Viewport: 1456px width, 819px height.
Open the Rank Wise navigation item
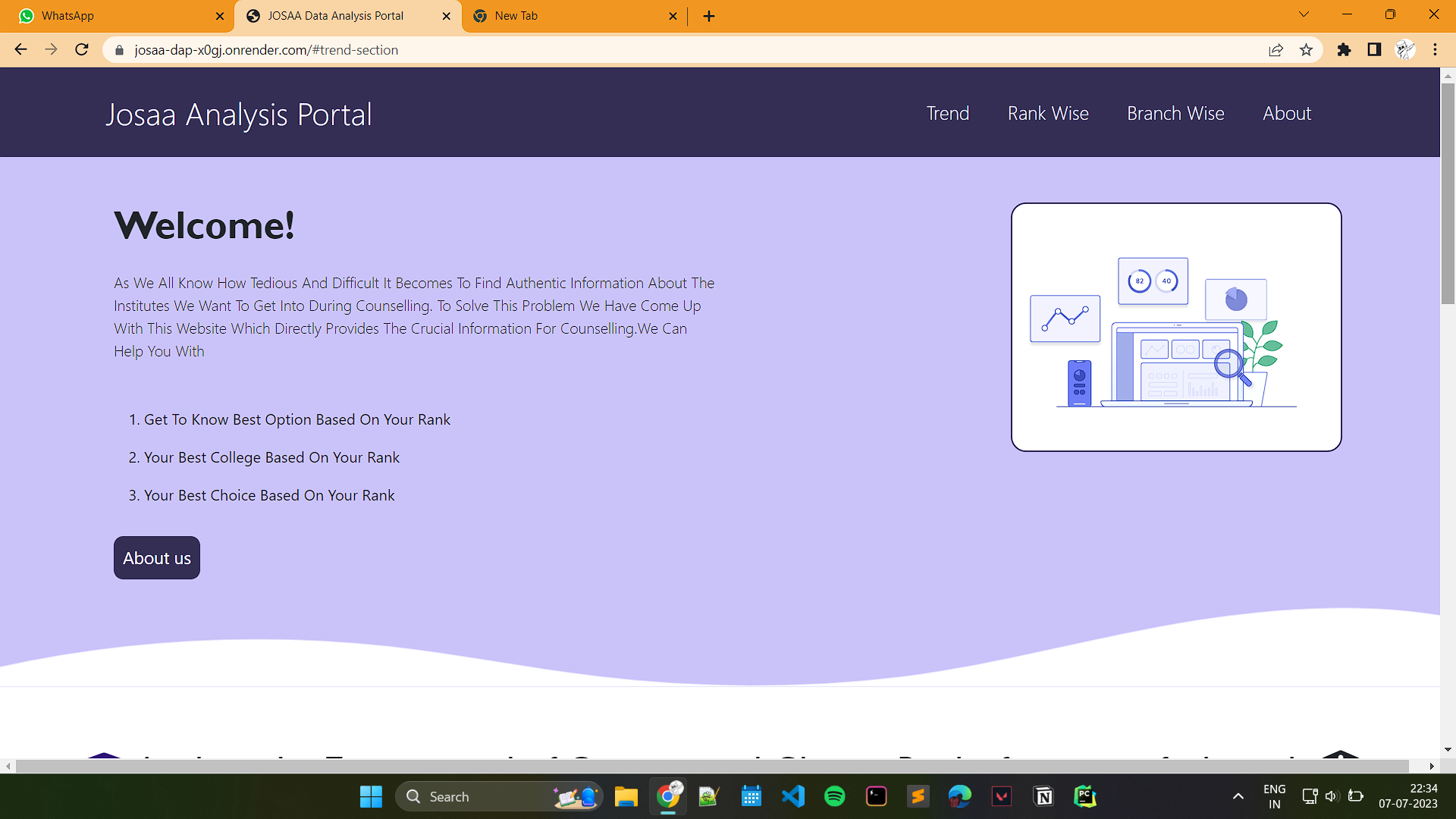[x=1047, y=114]
